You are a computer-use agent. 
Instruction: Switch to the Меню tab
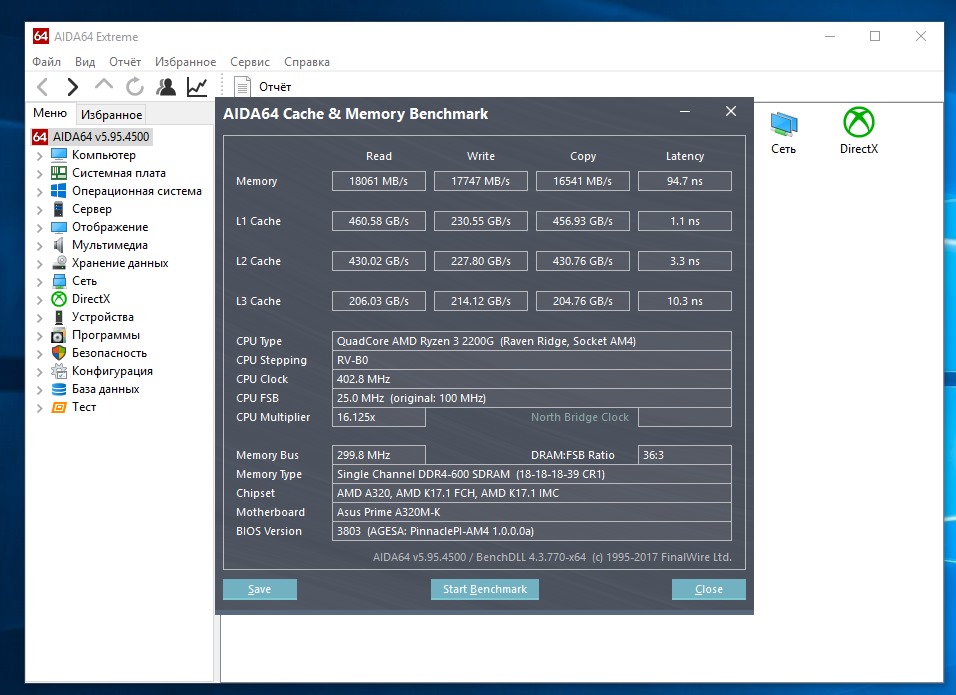(50, 113)
